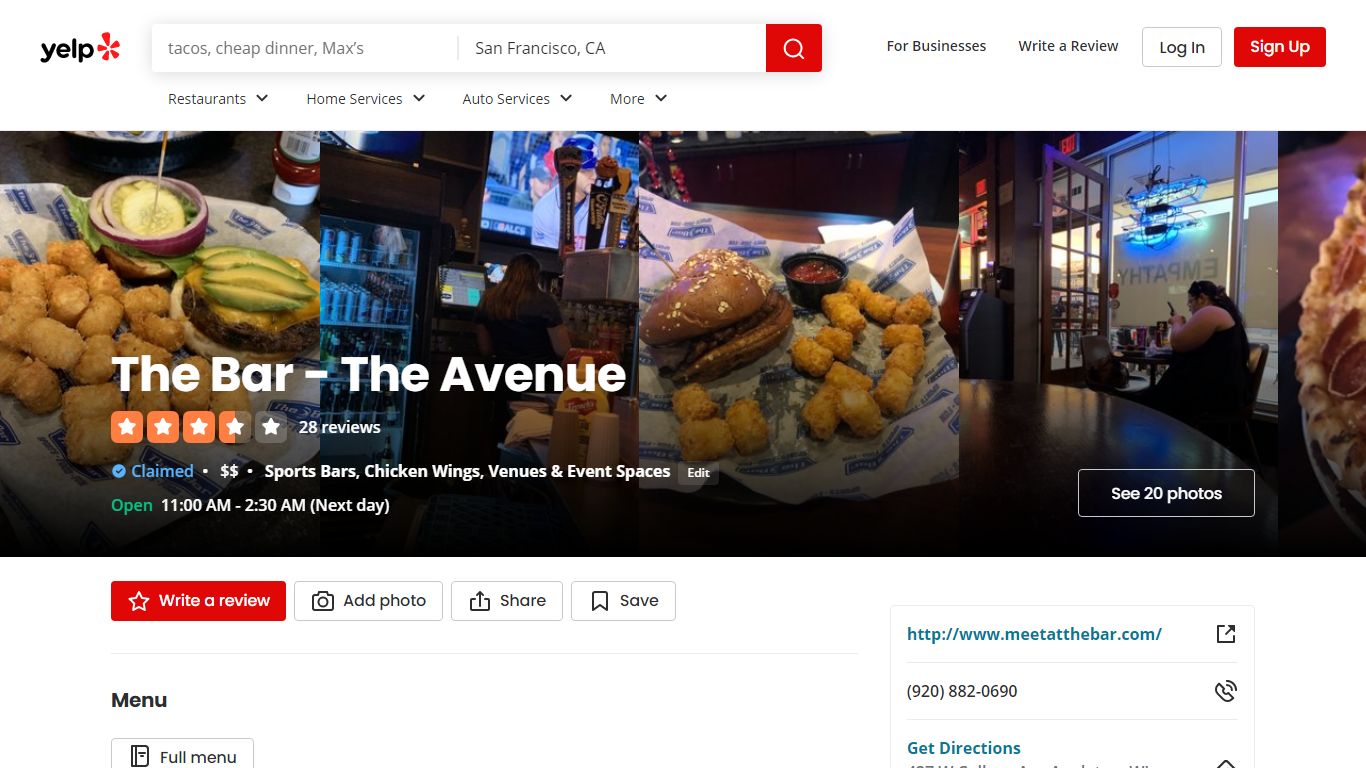Click the search keywords input field

point(305,48)
